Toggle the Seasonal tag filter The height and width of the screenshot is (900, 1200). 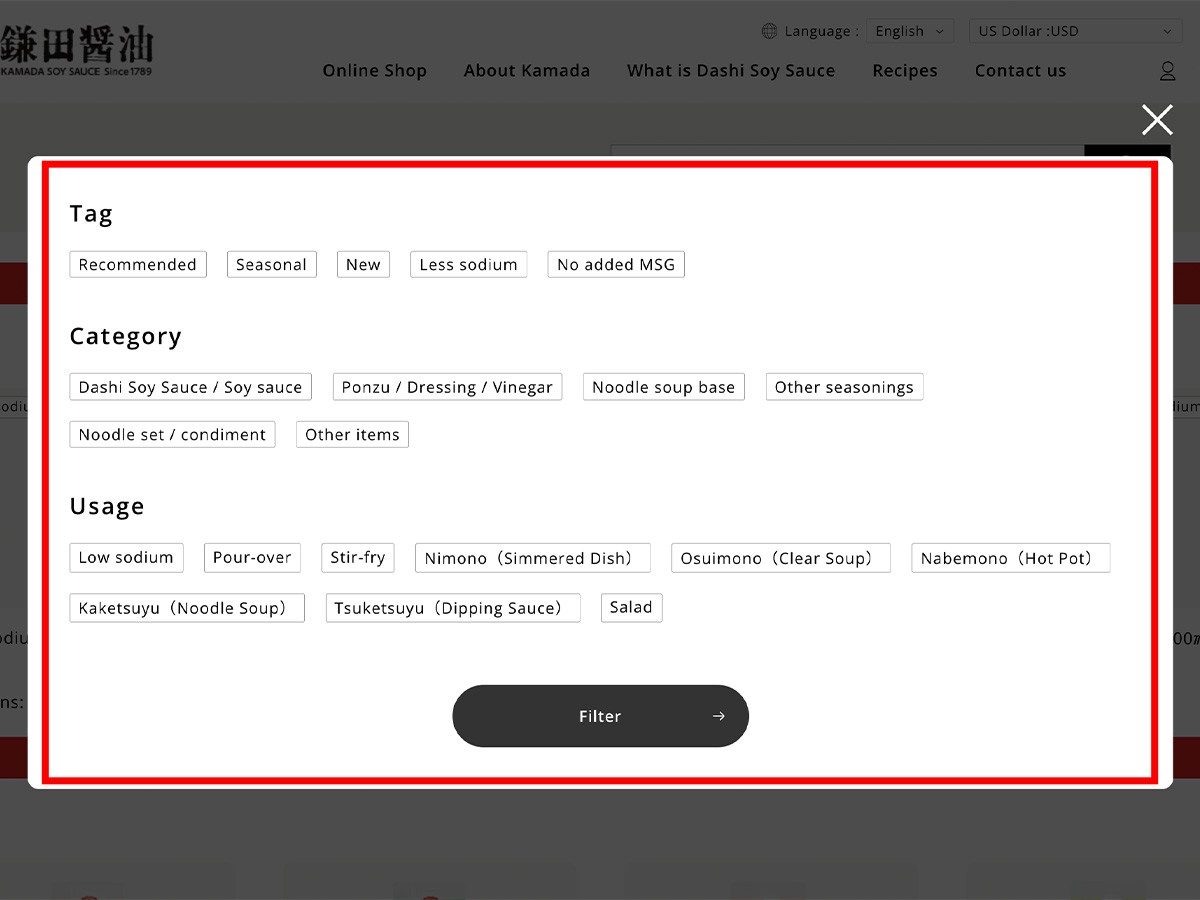tap(271, 265)
